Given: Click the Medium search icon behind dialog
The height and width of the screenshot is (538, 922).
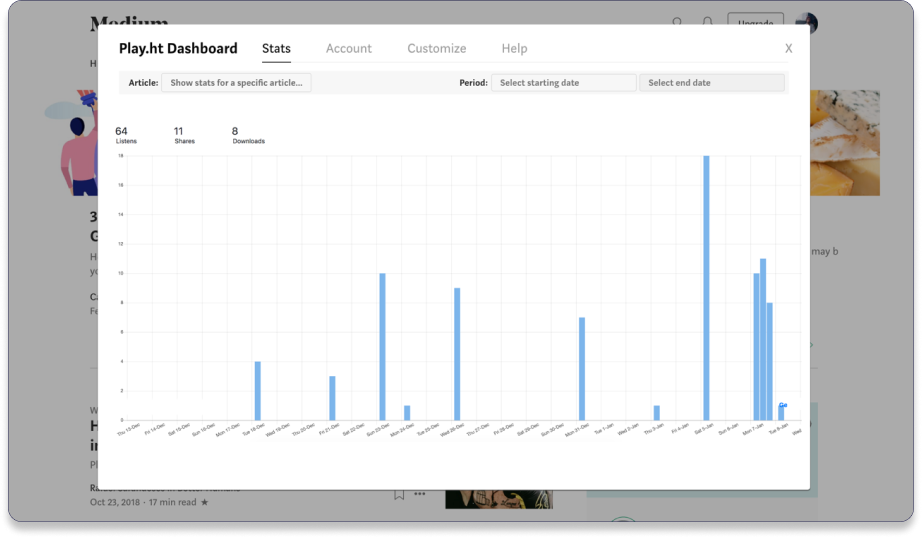Looking at the screenshot, I should tap(677, 21).
